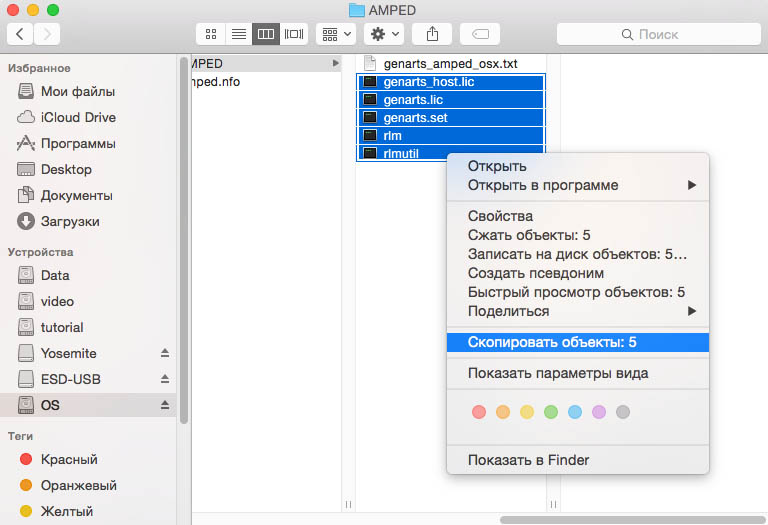Select the Data drive in sidebar

[88, 275]
